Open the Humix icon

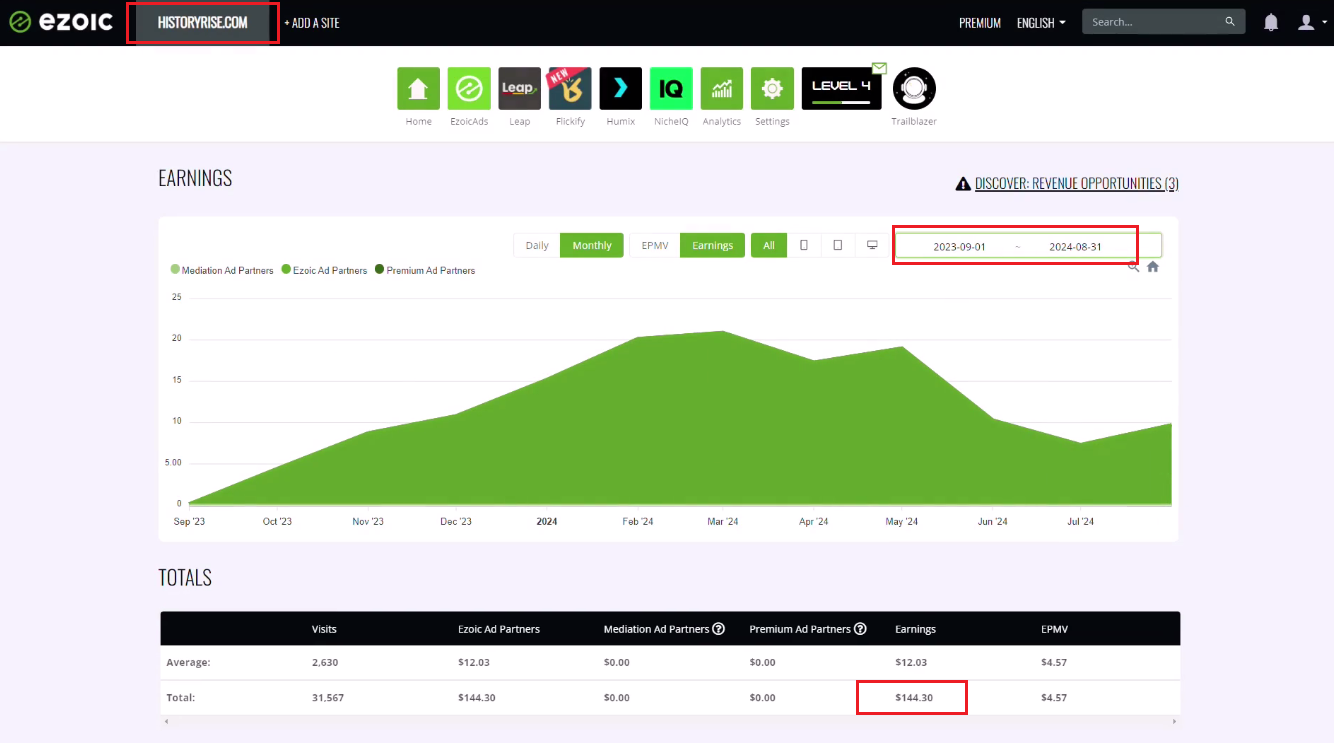coord(620,88)
